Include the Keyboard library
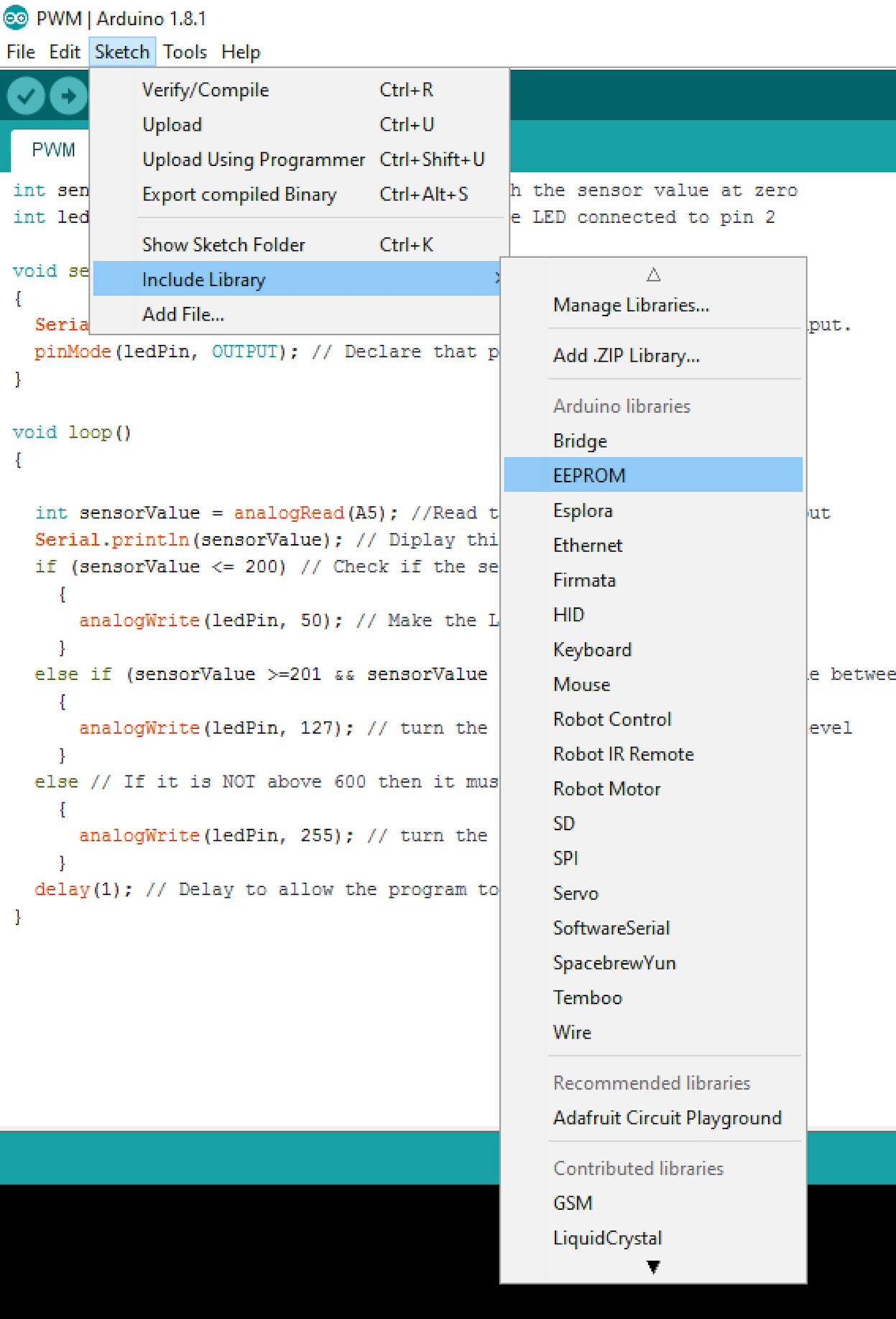This screenshot has width=896, height=1319. [x=653, y=650]
